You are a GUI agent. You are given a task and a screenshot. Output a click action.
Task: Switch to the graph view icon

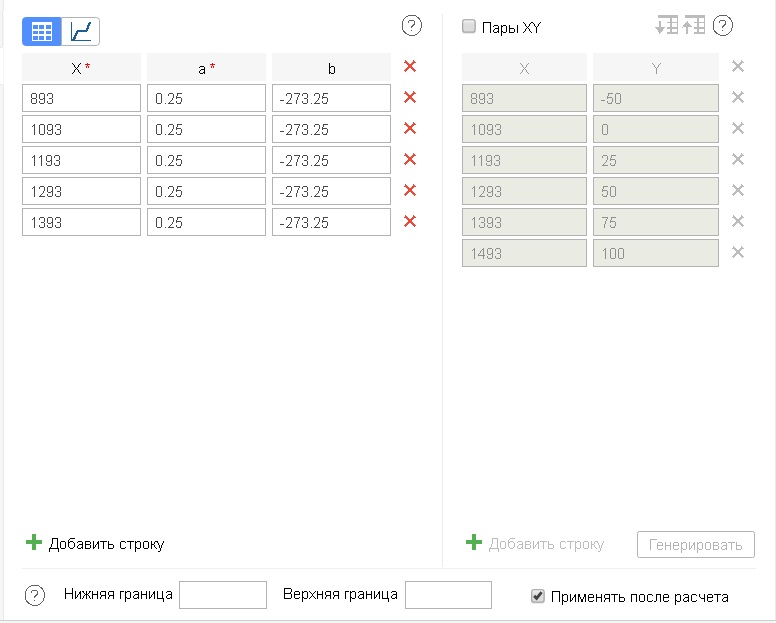pyautogui.click(x=81, y=31)
